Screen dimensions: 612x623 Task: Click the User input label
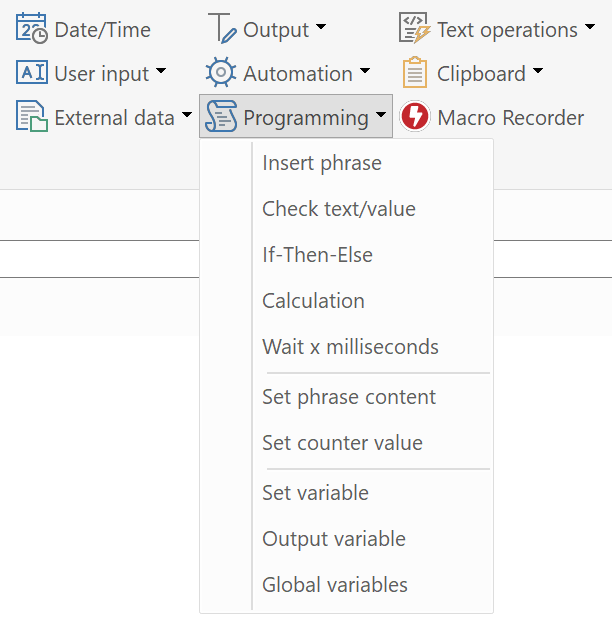(x=102, y=74)
